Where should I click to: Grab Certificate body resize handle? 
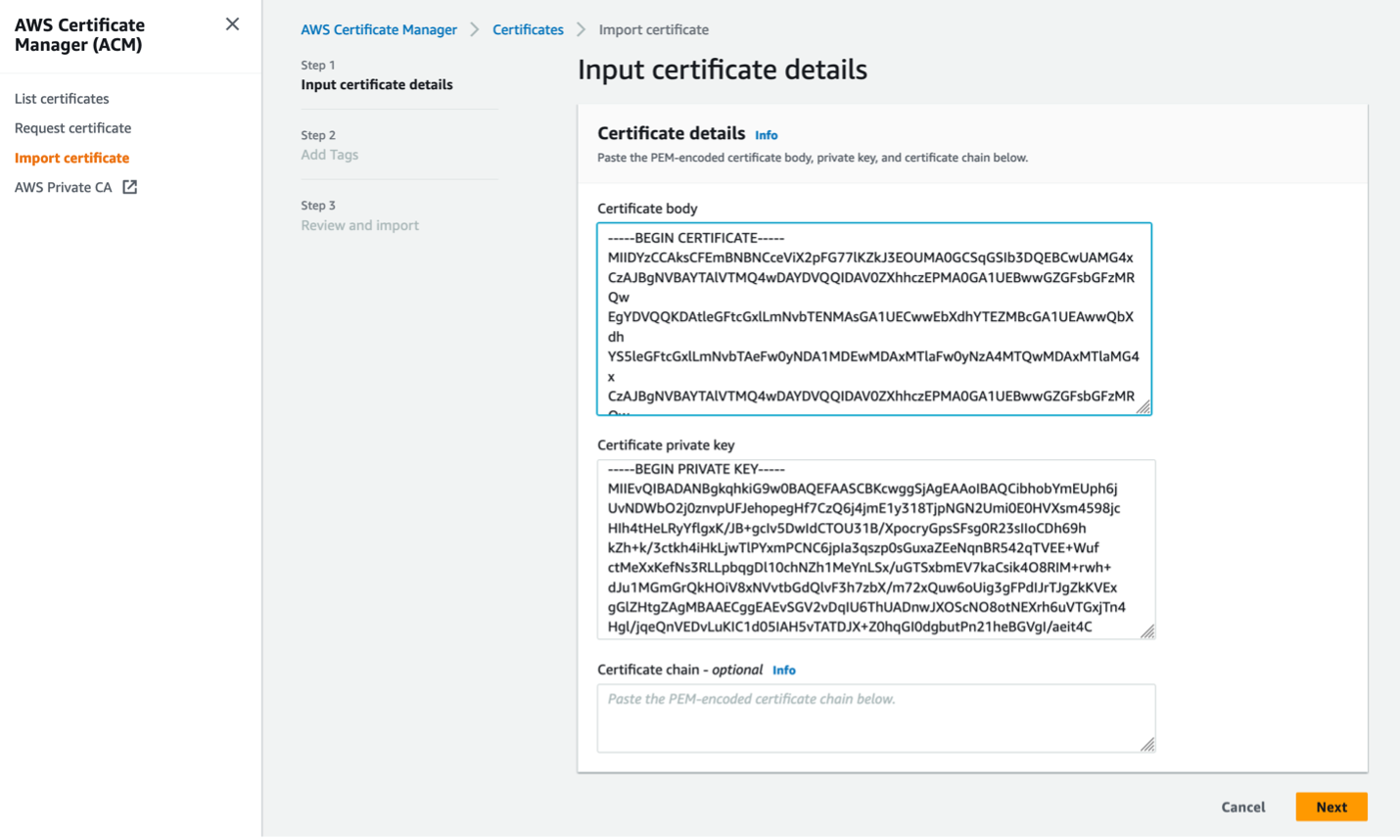pos(1143,407)
